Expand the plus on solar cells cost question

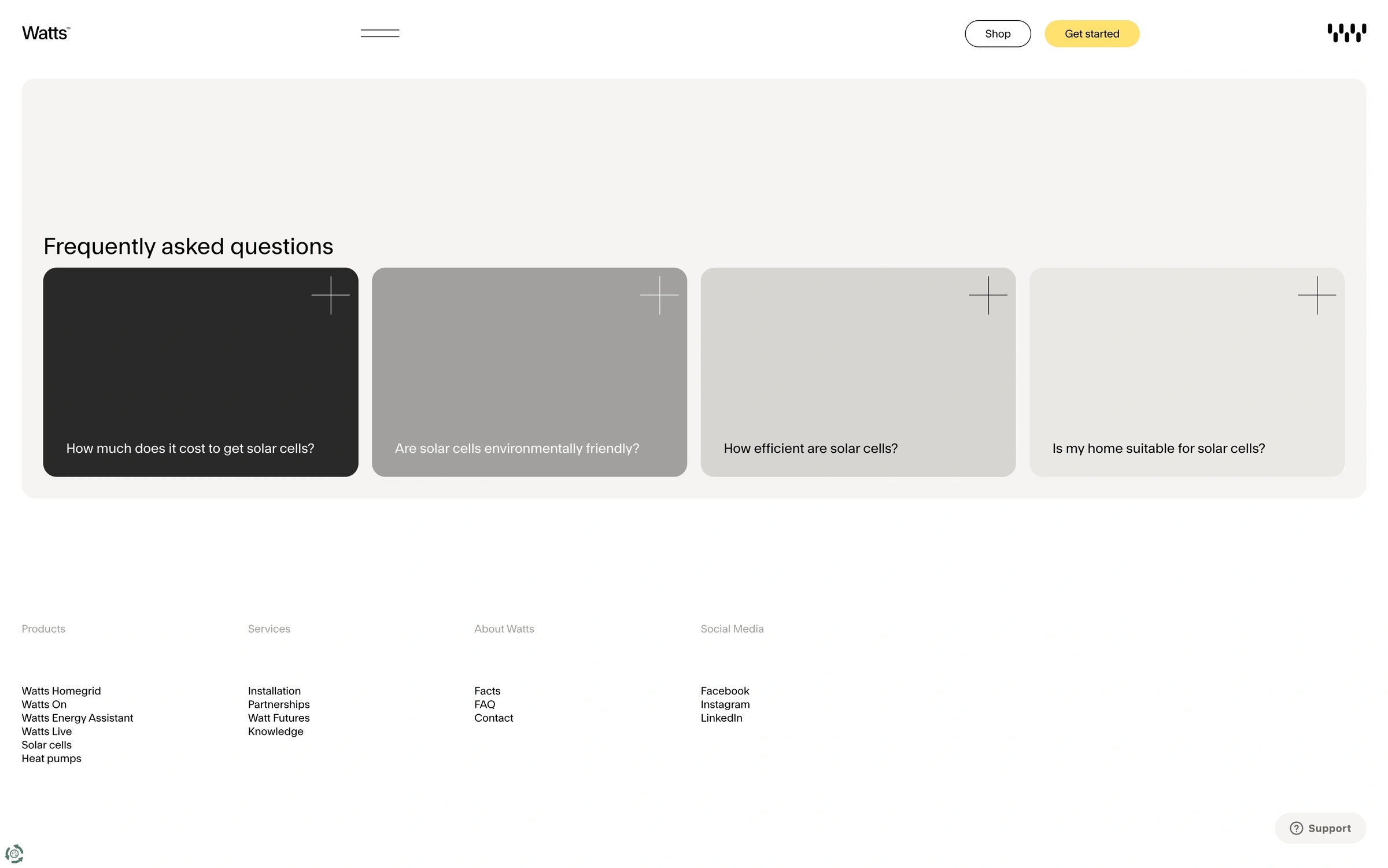[x=331, y=296]
